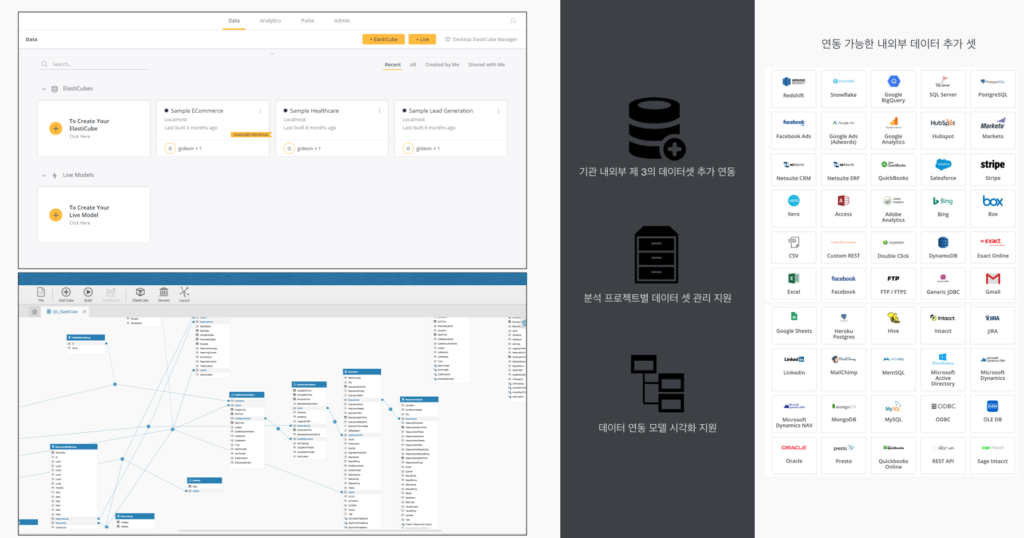Image resolution: width=1024 pixels, height=538 pixels.
Task: Open the Pulse tab
Action: pos(308,21)
